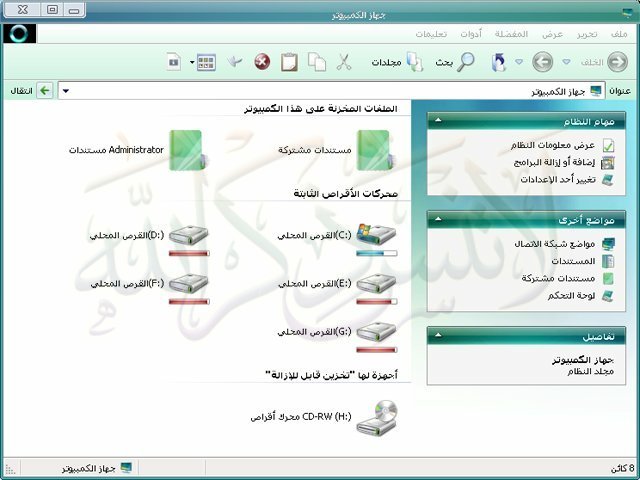Select Administrator documents folder icon

tap(187, 150)
